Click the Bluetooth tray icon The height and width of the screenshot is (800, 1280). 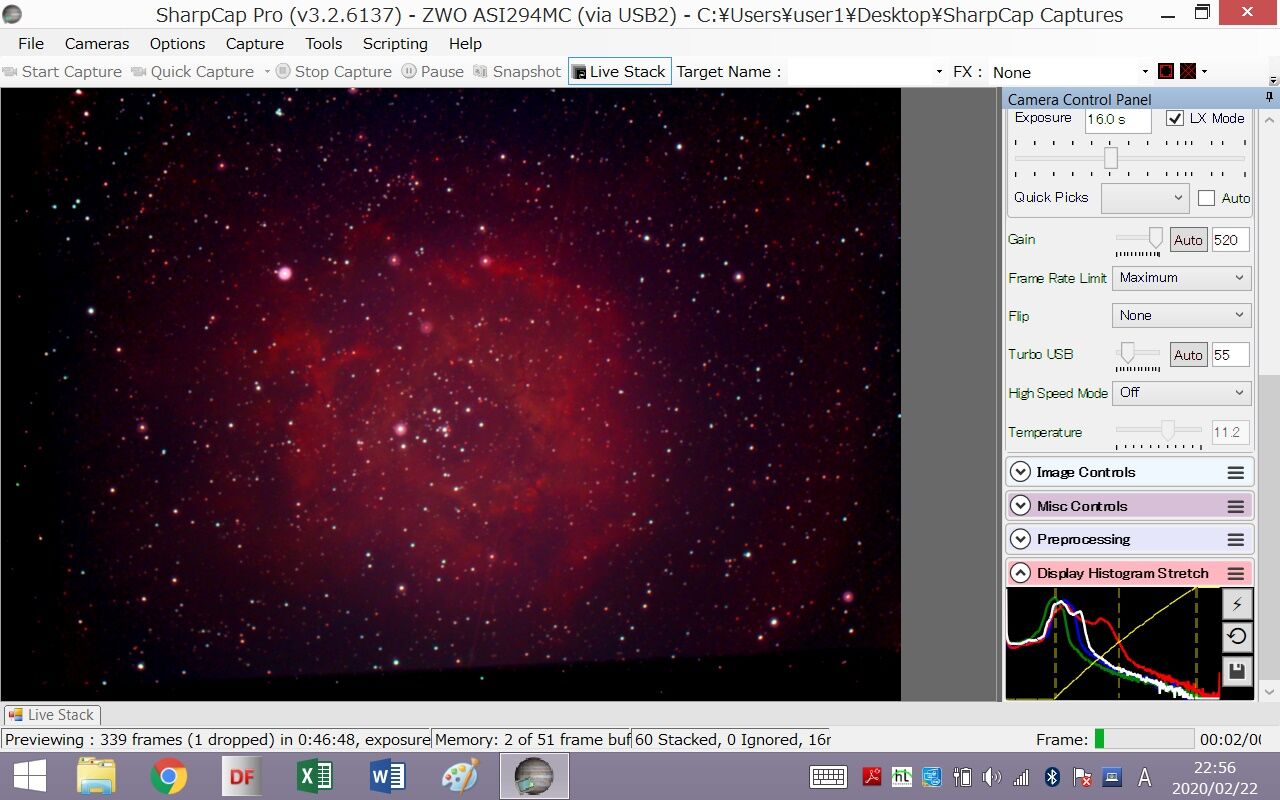click(x=1051, y=777)
